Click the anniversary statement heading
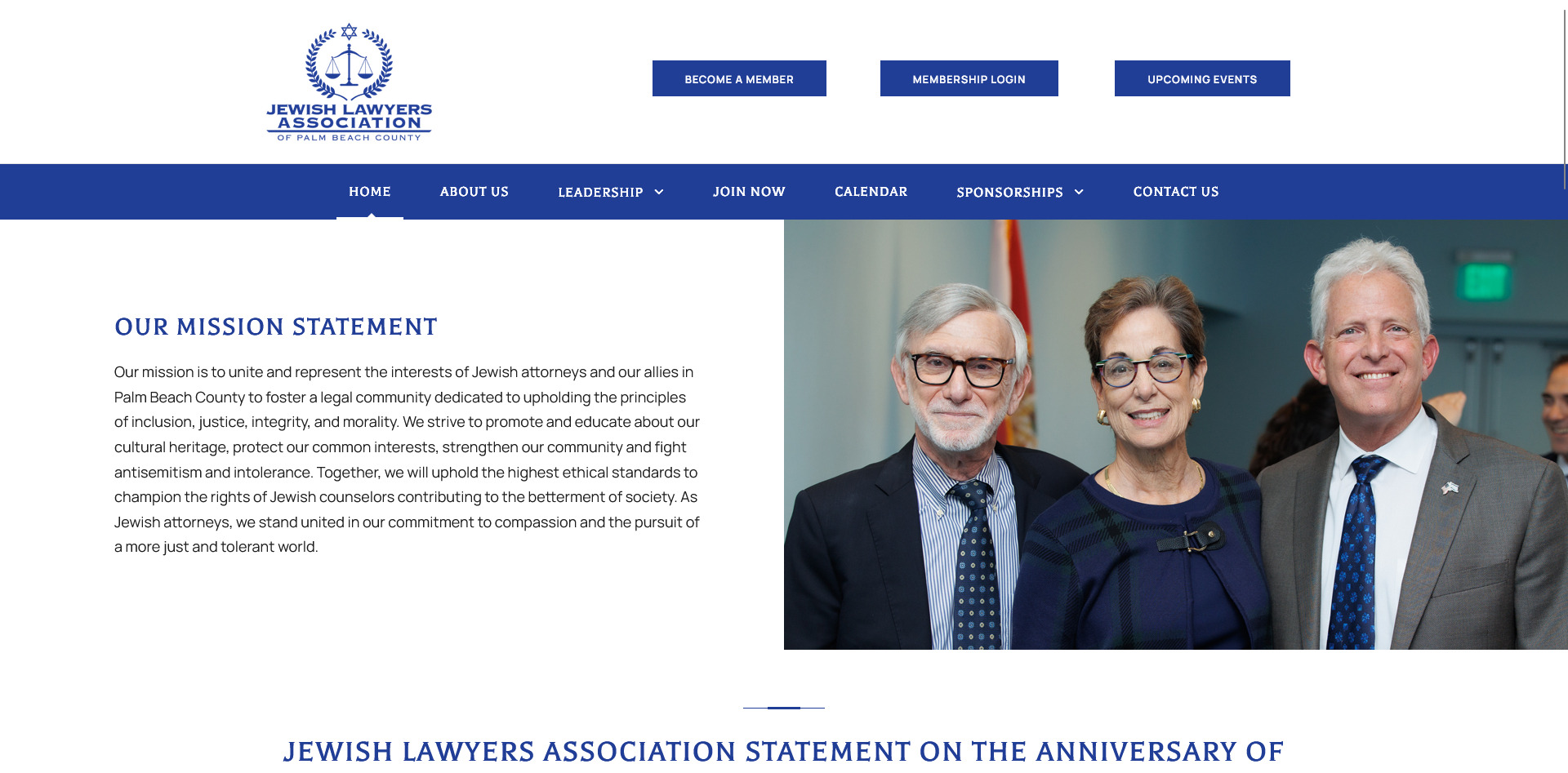Image resolution: width=1568 pixels, height=773 pixels. (783, 751)
